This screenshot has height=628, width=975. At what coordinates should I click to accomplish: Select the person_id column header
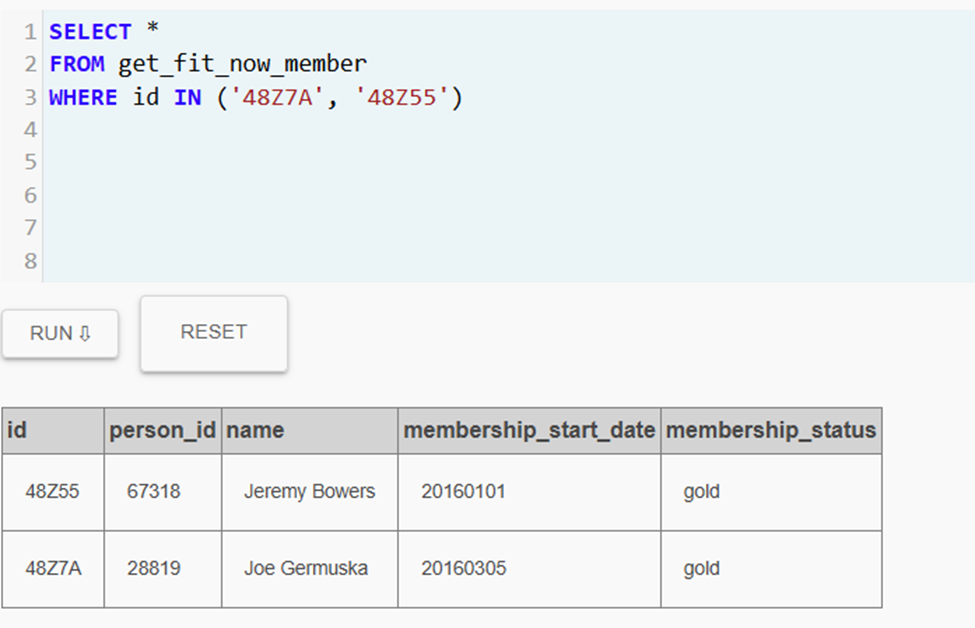(163, 430)
